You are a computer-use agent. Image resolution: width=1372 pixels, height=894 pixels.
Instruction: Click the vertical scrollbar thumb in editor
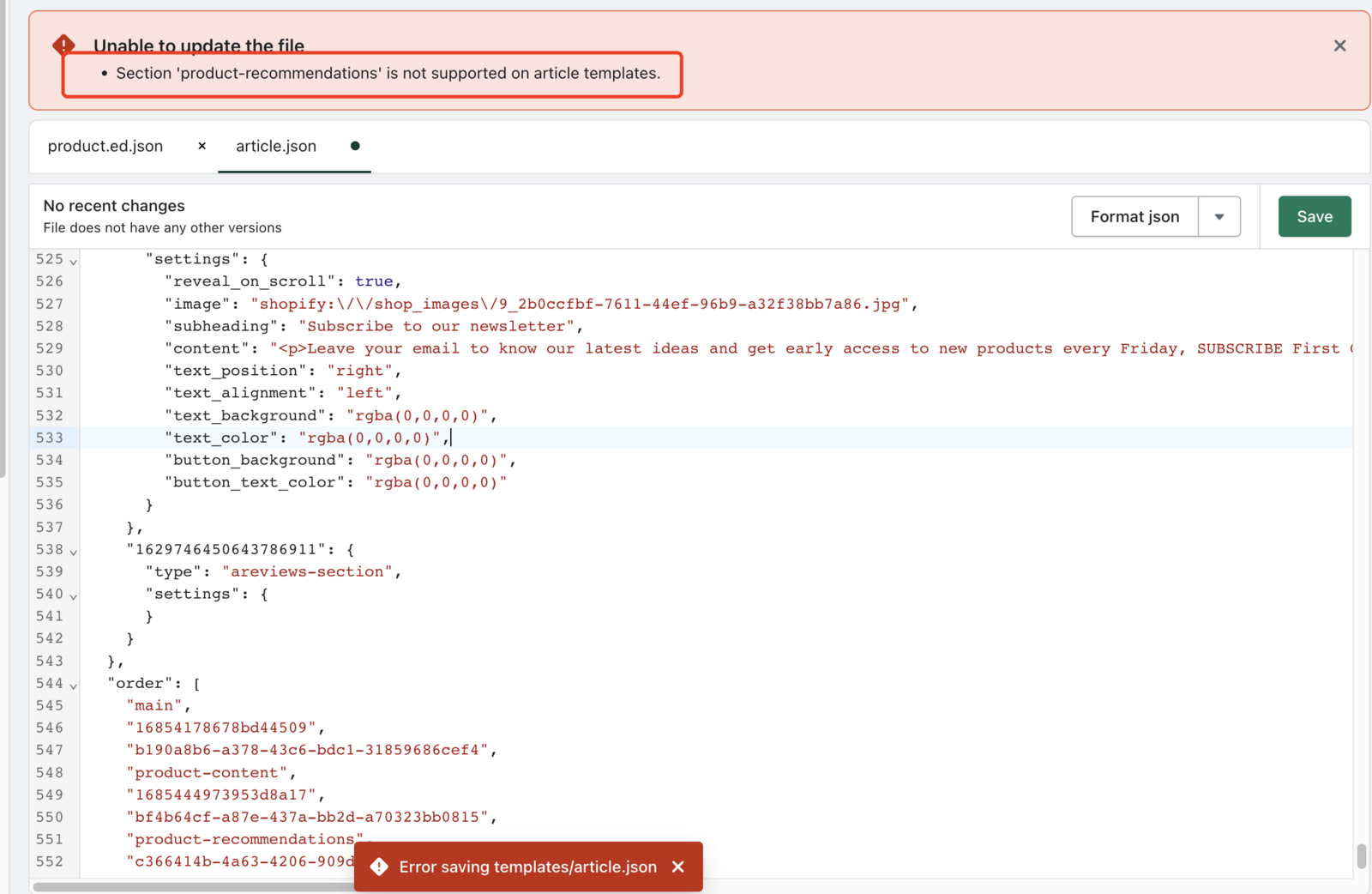click(x=1361, y=855)
